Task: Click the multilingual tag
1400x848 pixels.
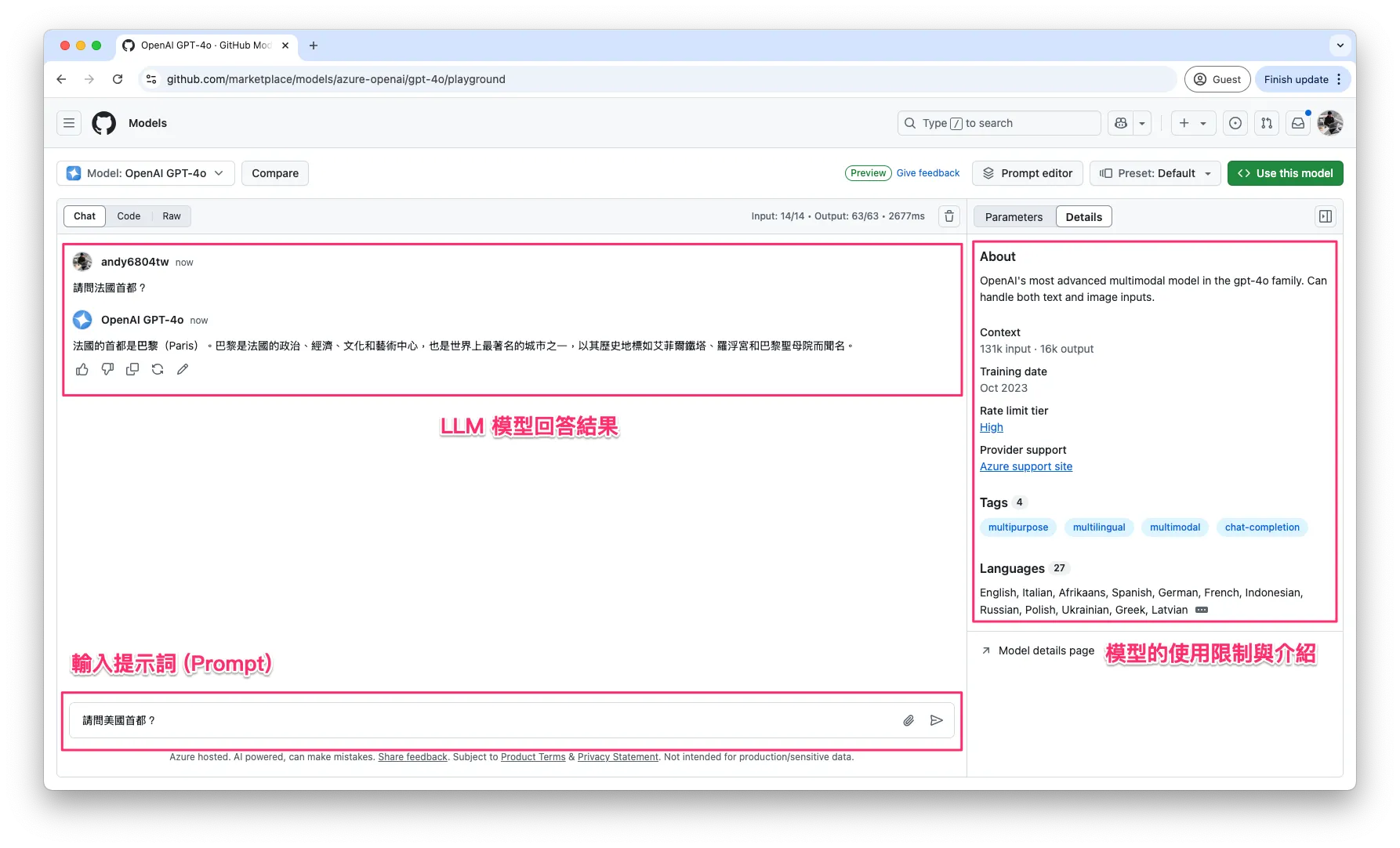Action: 1099,527
